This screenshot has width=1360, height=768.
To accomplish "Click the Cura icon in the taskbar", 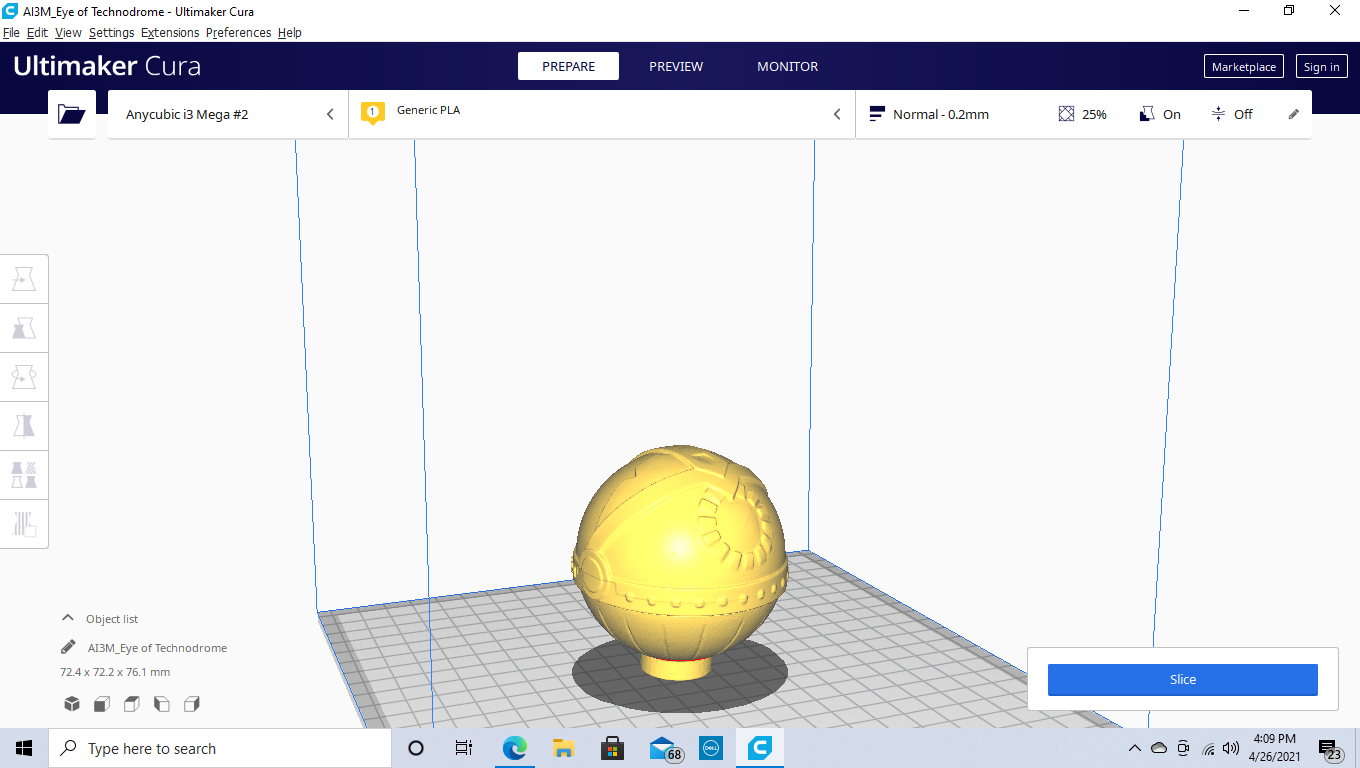I will pyautogui.click(x=760, y=748).
